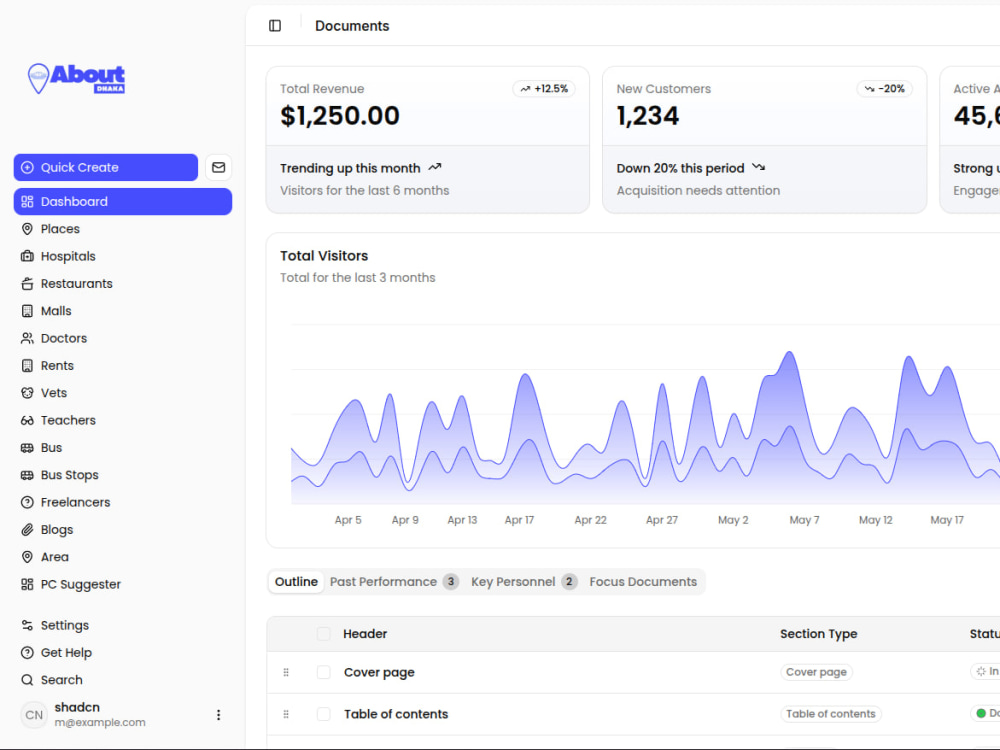Click the Vets paw icon
The height and width of the screenshot is (750, 1000).
coord(27,393)
